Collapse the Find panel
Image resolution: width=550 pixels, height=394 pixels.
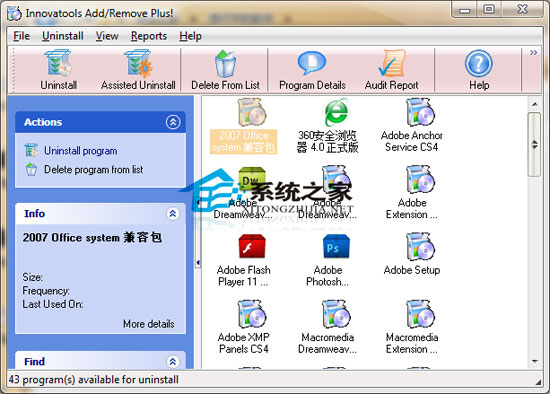(x=173, y=361)
